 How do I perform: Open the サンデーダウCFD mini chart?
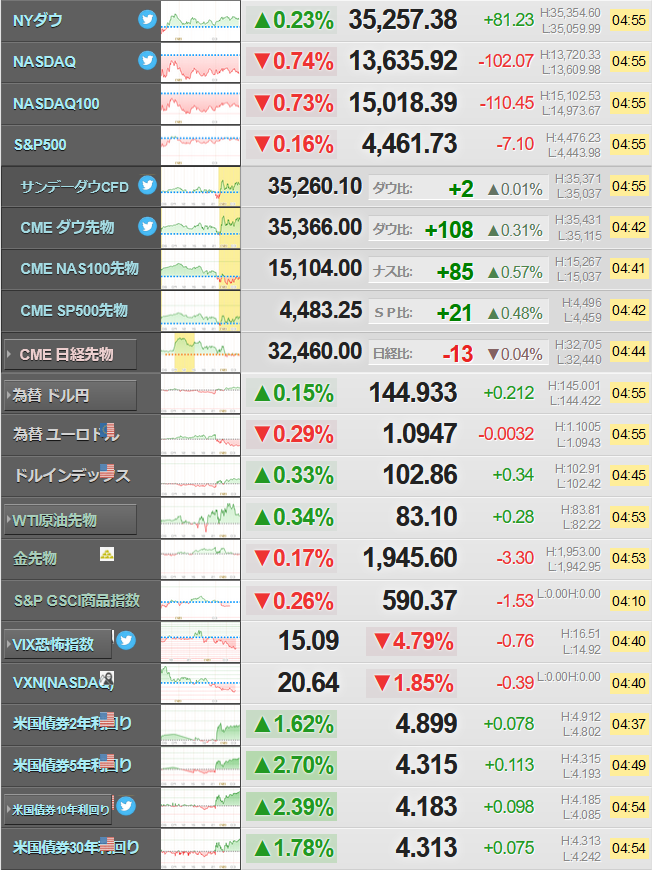click(x=201, y=186)
